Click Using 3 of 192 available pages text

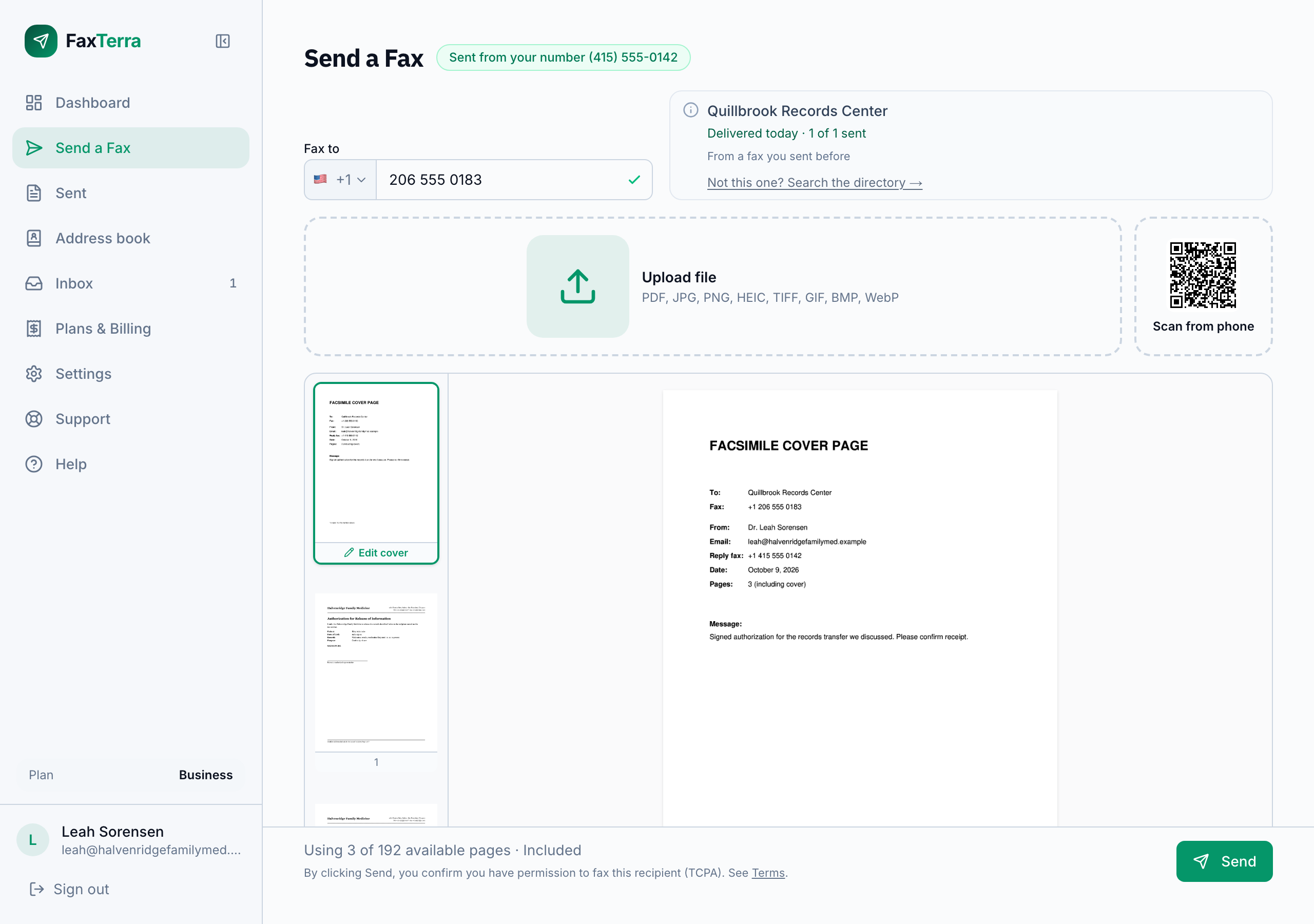442,850
